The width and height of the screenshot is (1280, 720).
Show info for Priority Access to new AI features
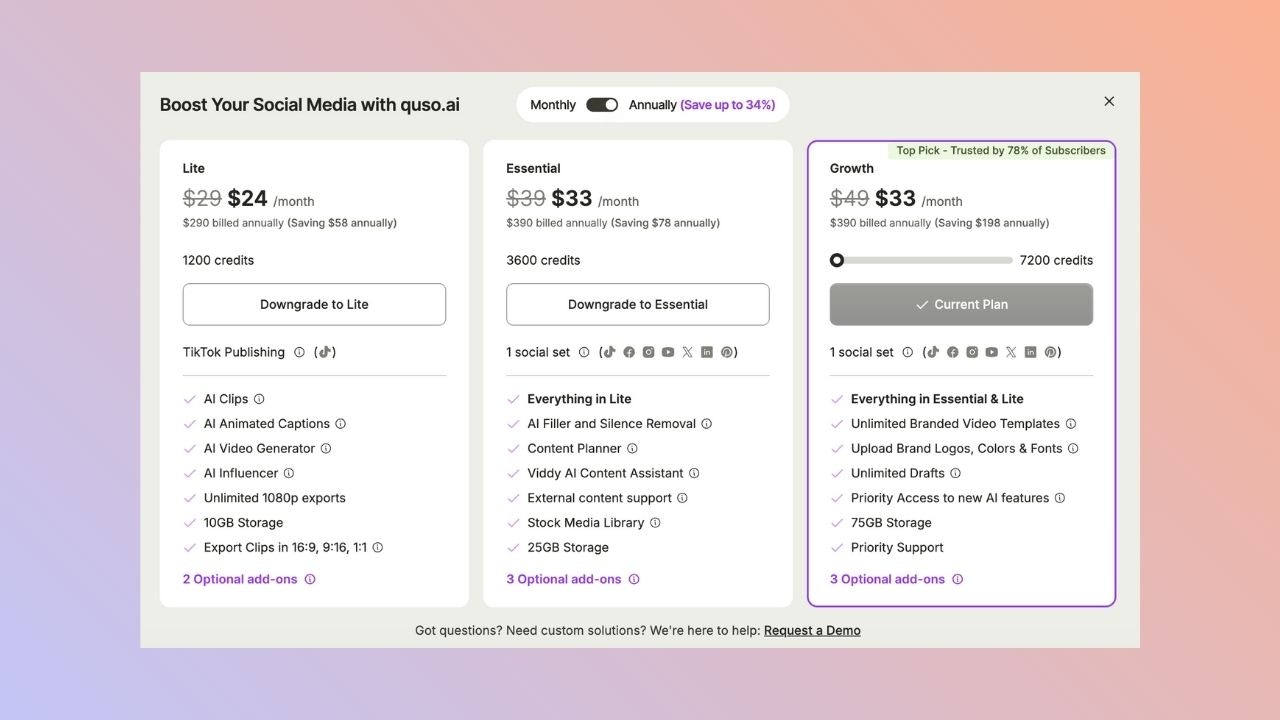coord(1060,498)
